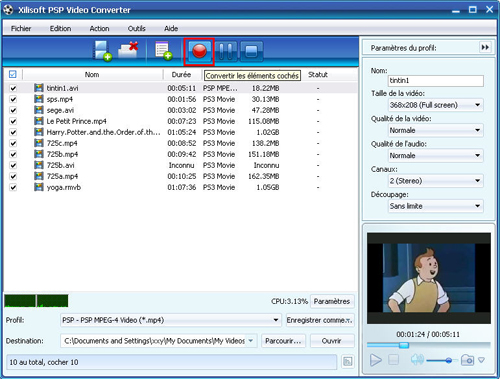500x379 pixels.
Task: Click the Tintin video preview image
Action: click(x=429, y=278)
